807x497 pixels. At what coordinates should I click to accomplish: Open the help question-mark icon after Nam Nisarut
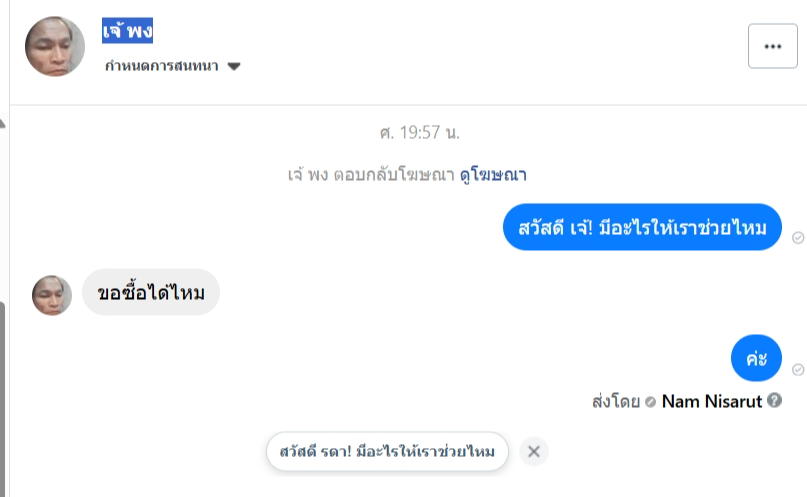tap(775, 402)
